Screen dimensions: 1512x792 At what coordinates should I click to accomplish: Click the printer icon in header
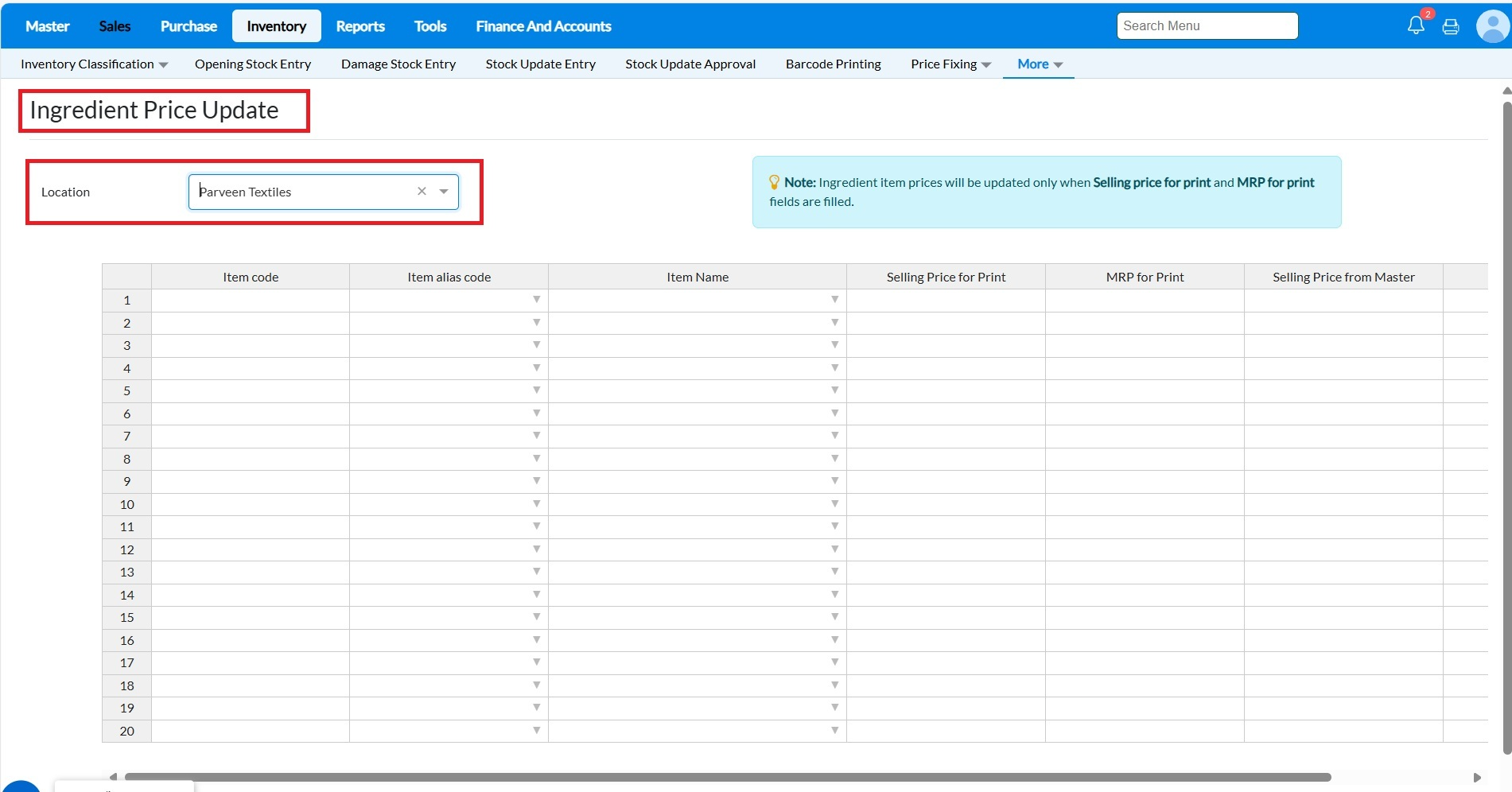pos(1451,26)
